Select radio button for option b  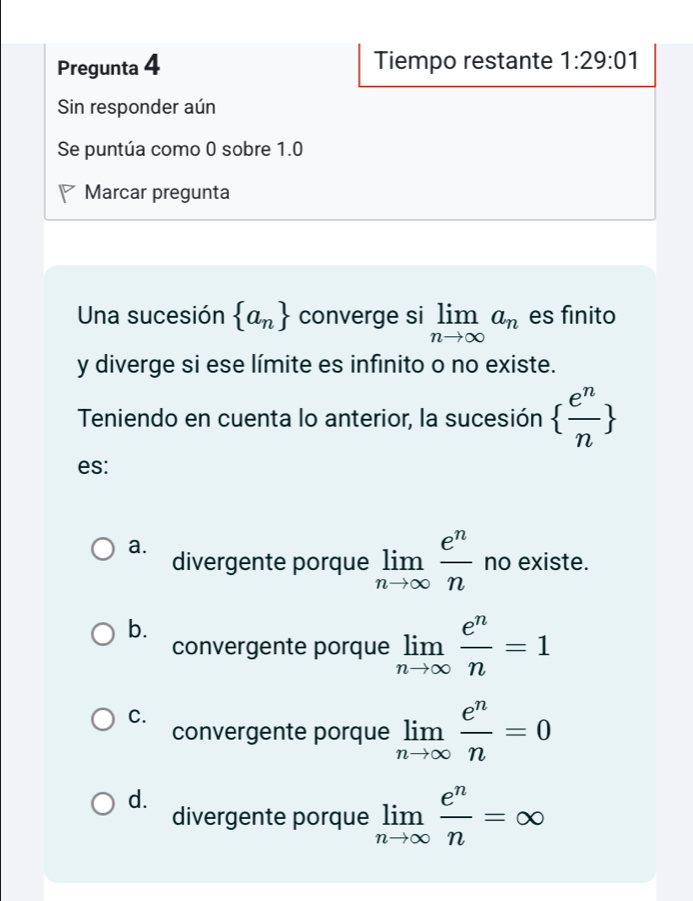pos(104,633)
